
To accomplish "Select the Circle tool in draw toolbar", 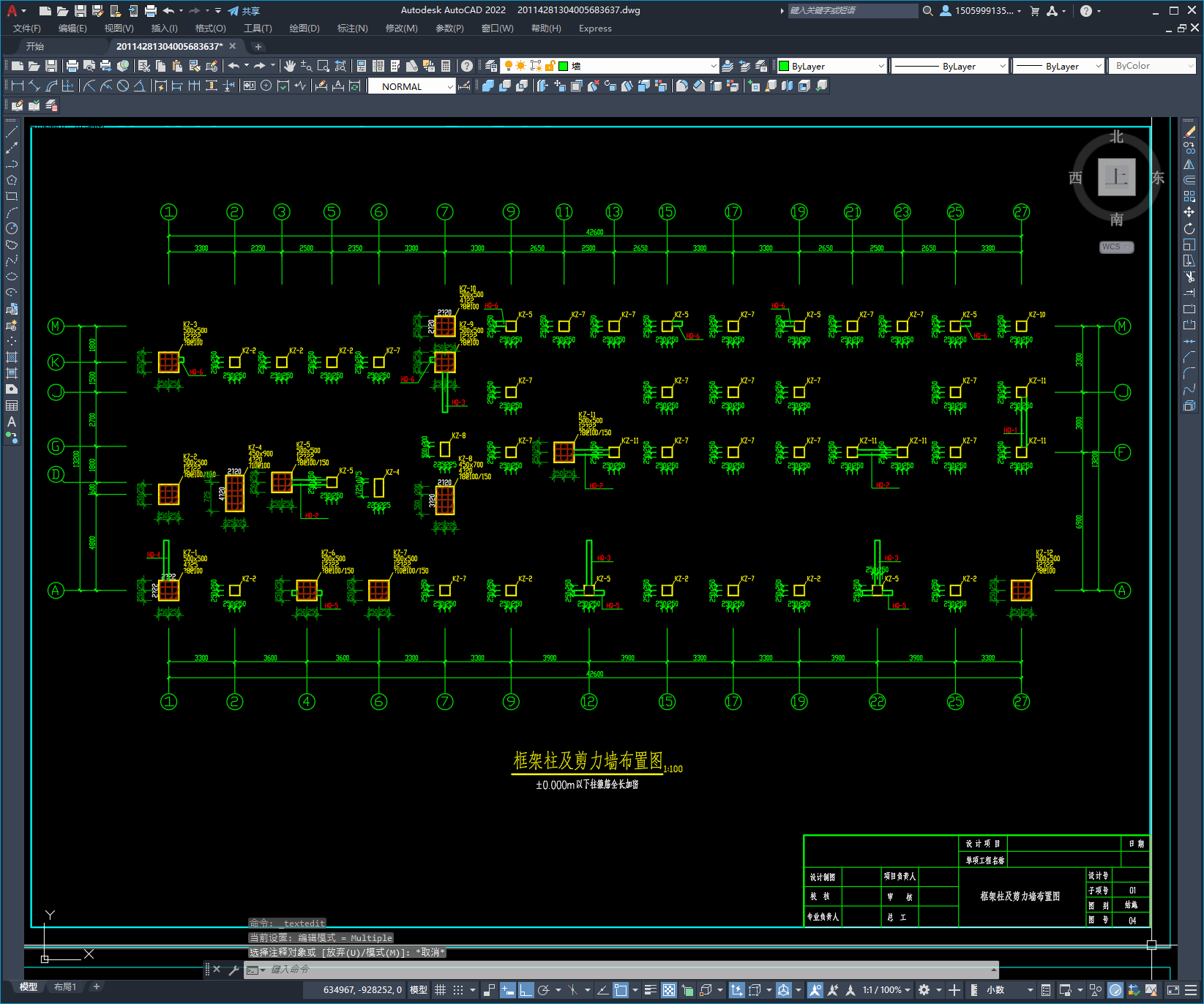I will 12,228.
